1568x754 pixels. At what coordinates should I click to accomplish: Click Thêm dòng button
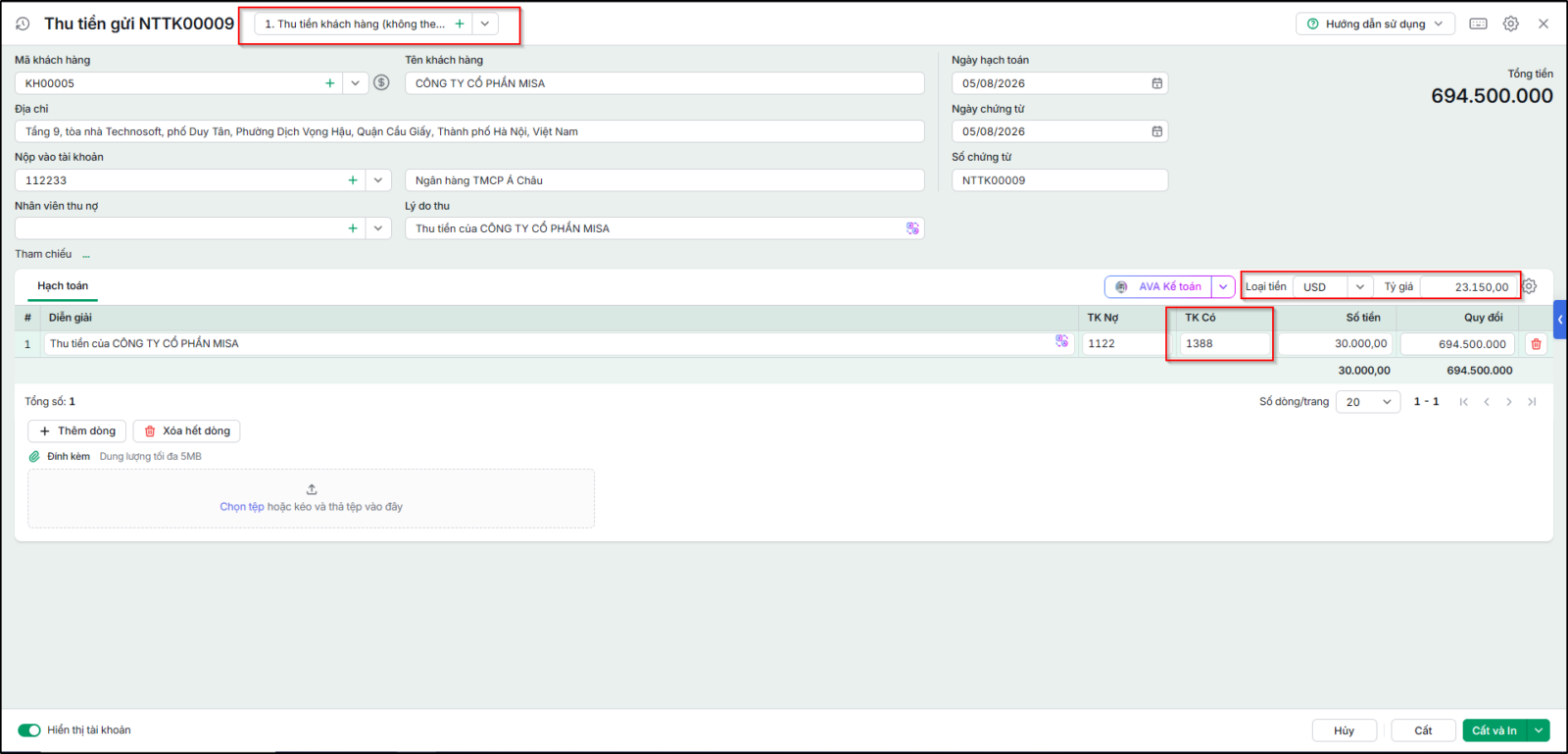pos(77,431)
